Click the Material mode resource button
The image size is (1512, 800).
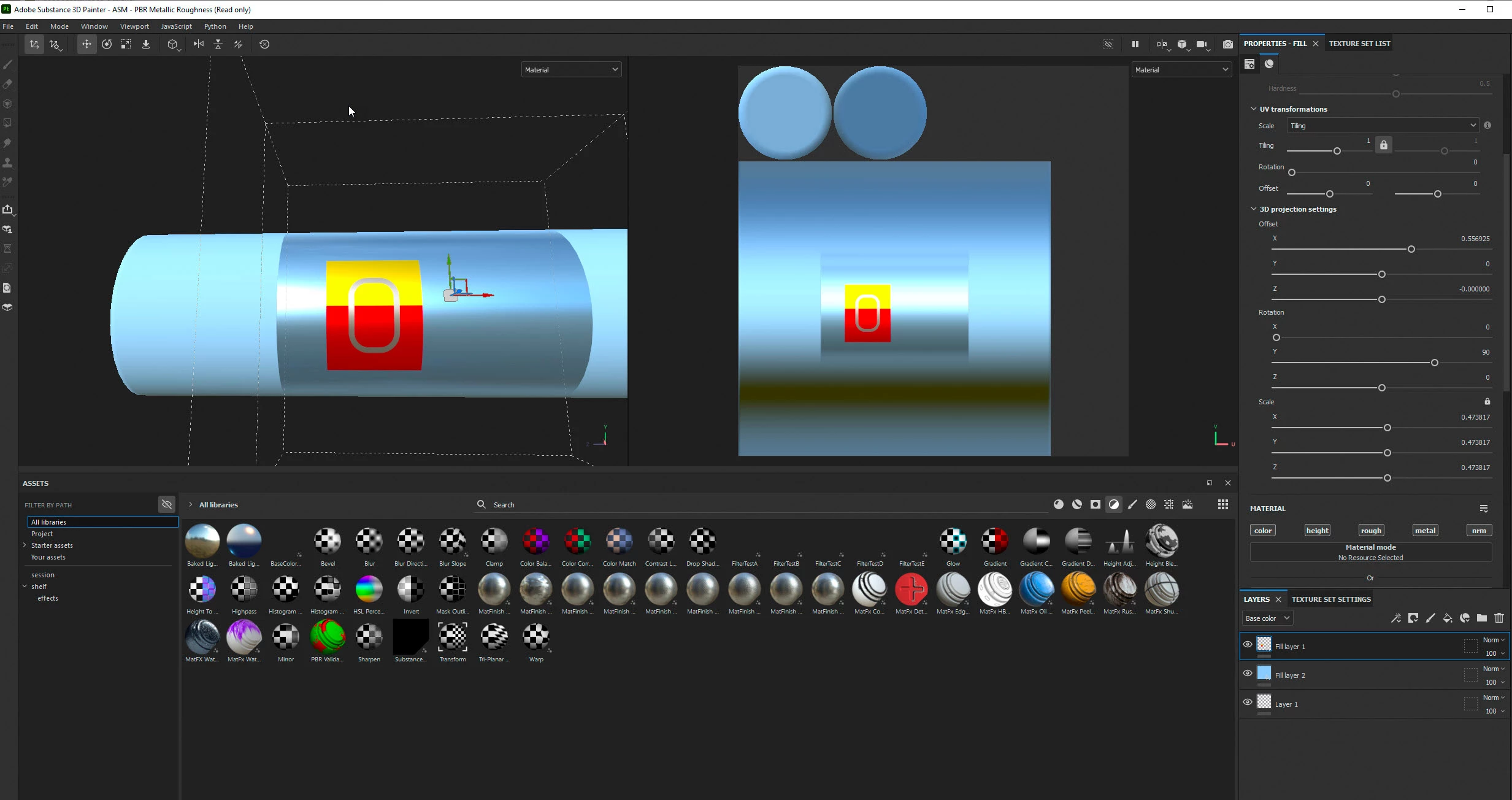pyautogui.click(x=1370, y=552)
